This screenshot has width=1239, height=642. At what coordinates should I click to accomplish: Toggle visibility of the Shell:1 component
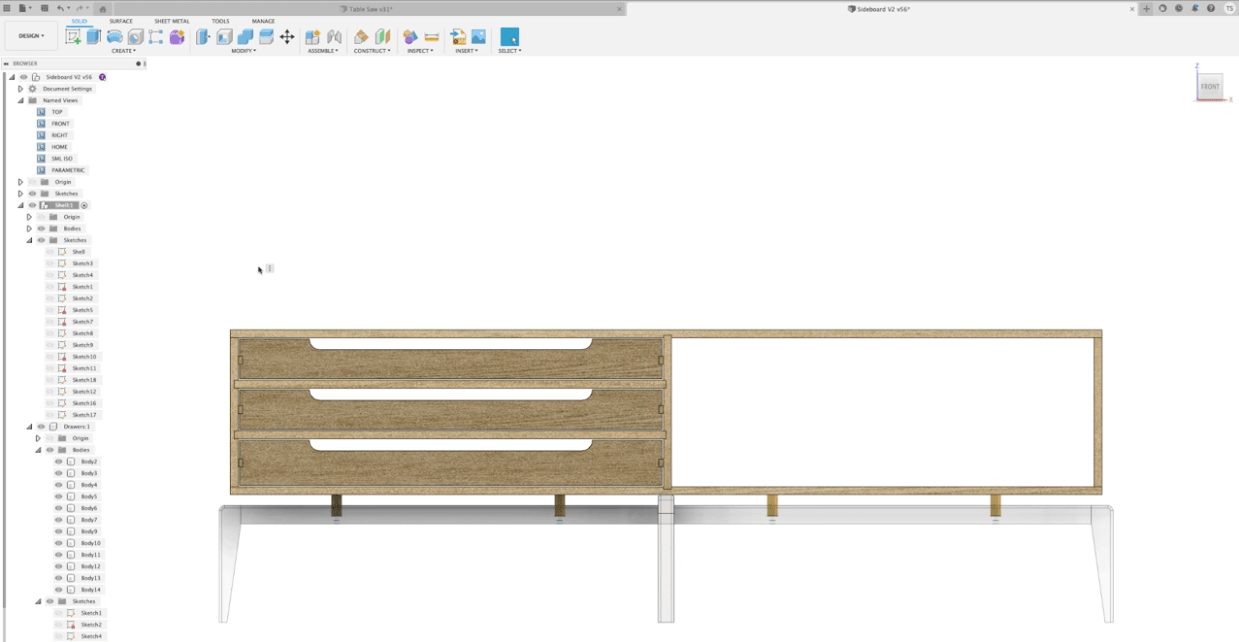pos(32,204)
